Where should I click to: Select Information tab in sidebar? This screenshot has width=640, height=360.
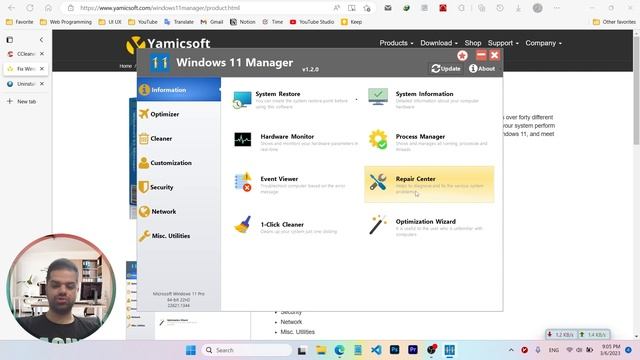(179, 90)
